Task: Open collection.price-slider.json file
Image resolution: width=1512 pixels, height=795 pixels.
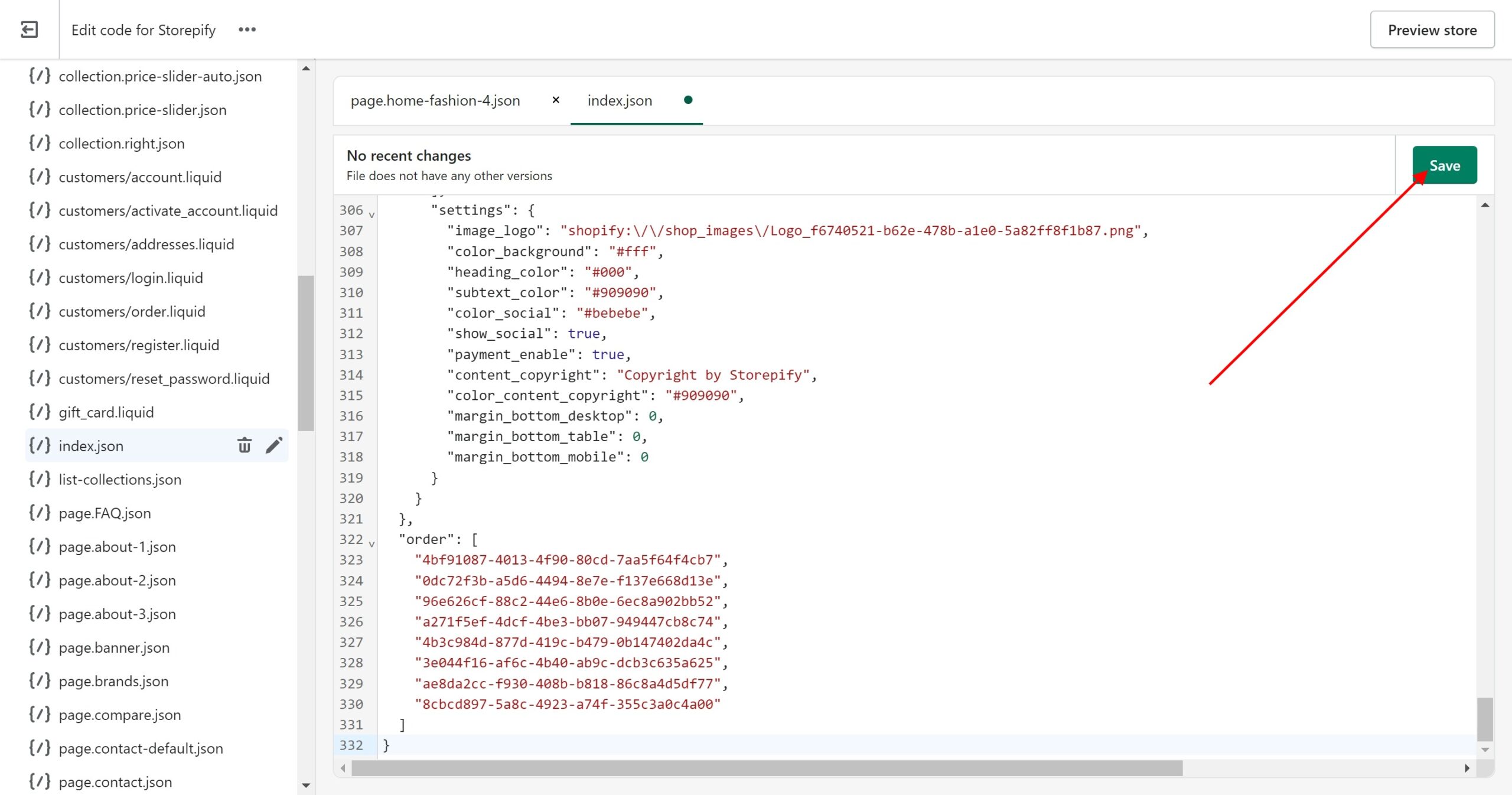Action: [x=142, y=110]
